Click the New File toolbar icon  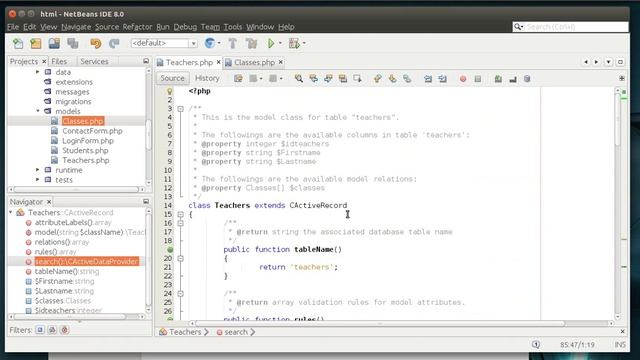(x=18, y=43)
